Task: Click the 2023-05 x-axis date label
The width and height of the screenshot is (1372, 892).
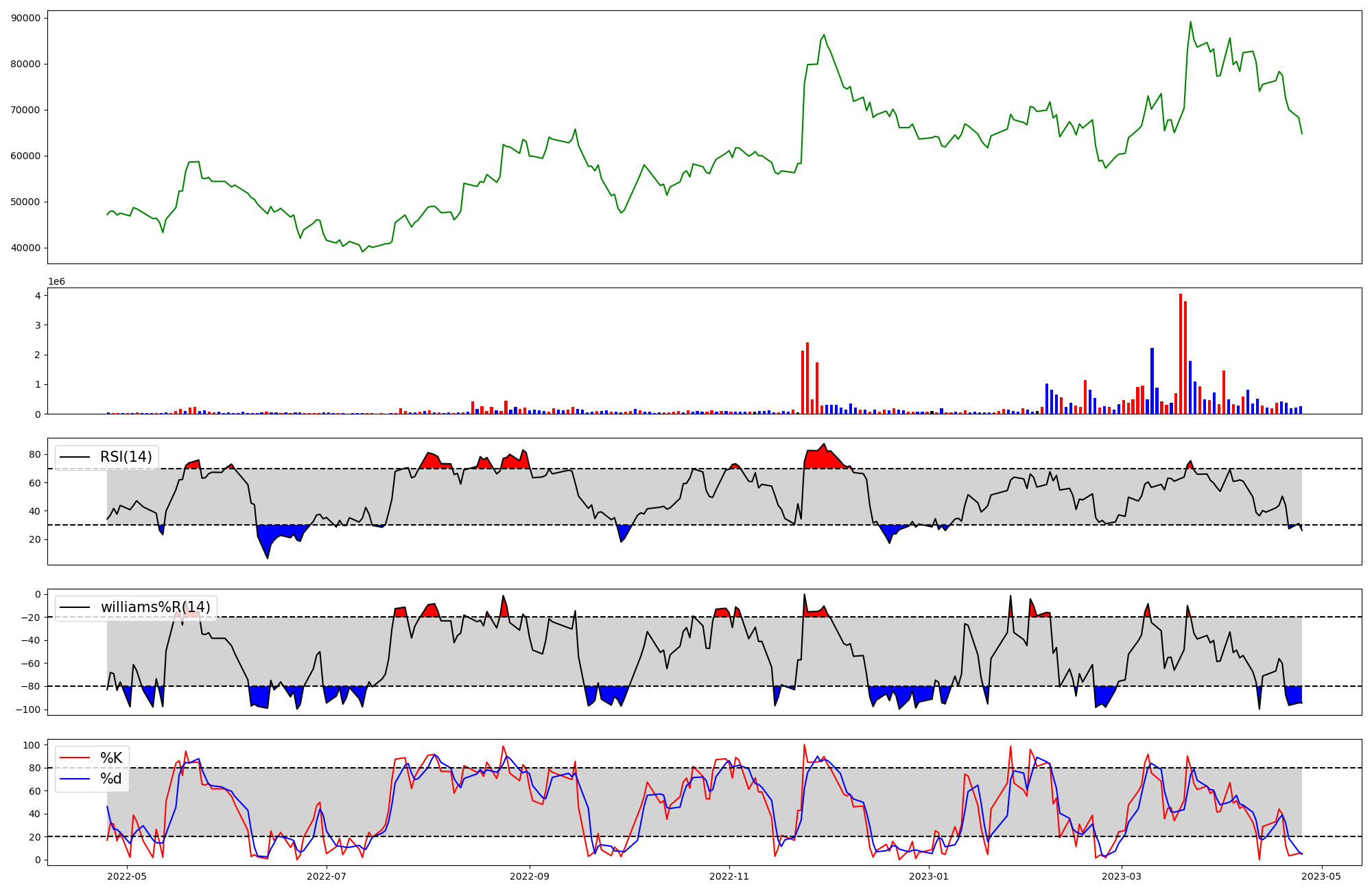Action: point(1321,876)
